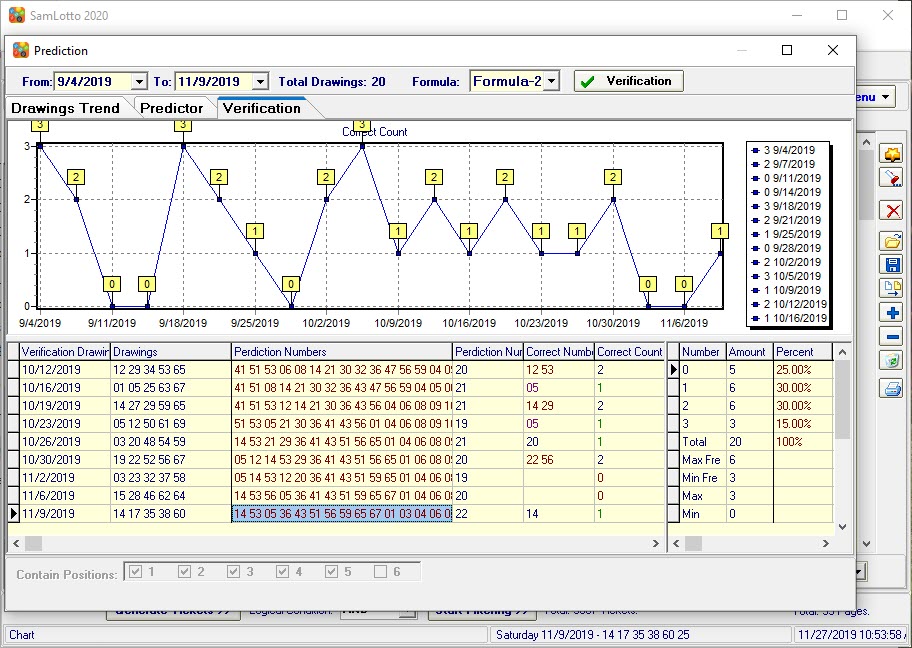
Task: Click the legend entry 3 9/4/2019
Action: coord(783,150)
